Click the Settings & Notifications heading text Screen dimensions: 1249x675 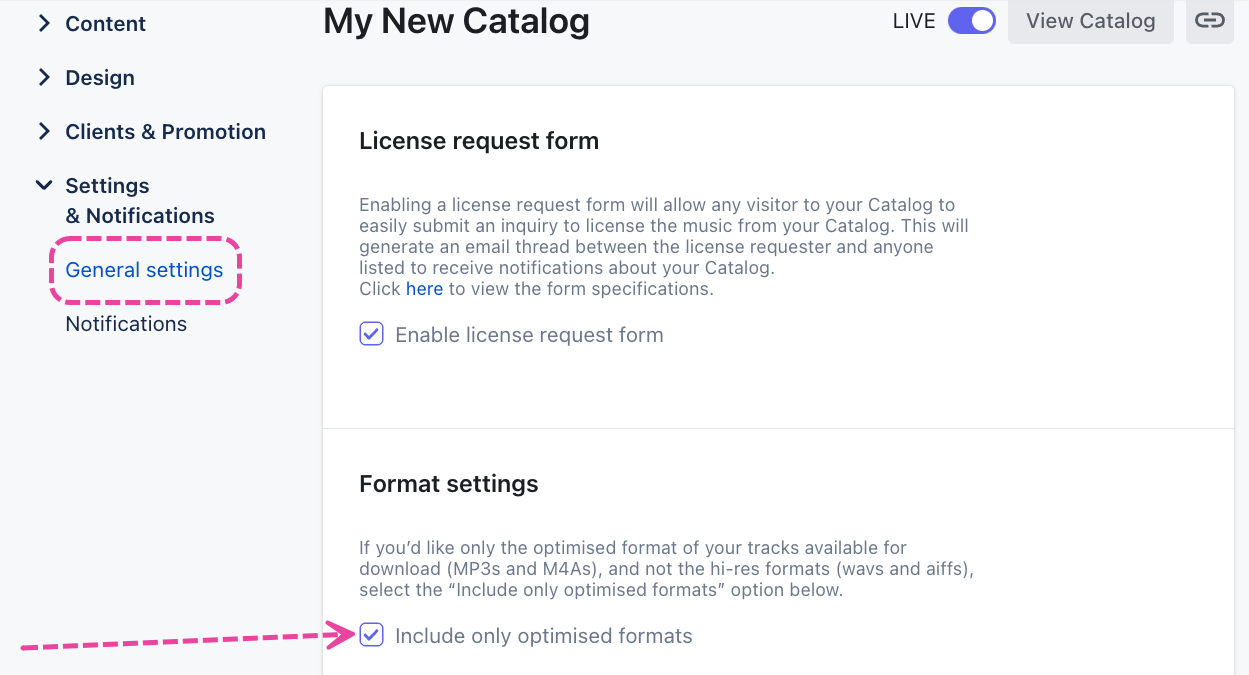tap(139, 201)
